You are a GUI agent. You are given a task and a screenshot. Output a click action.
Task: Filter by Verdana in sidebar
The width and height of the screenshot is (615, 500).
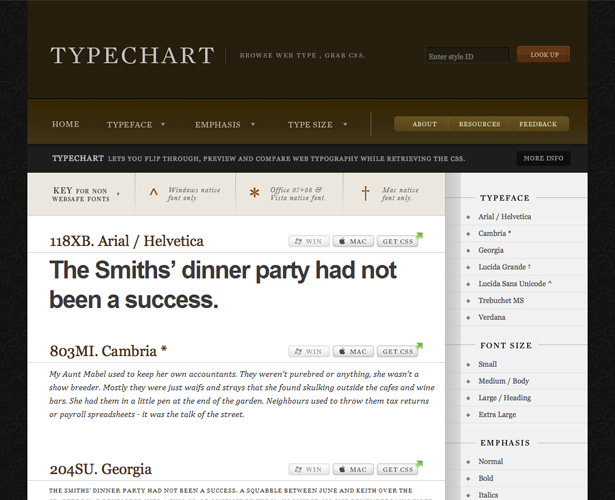point(491,317)
